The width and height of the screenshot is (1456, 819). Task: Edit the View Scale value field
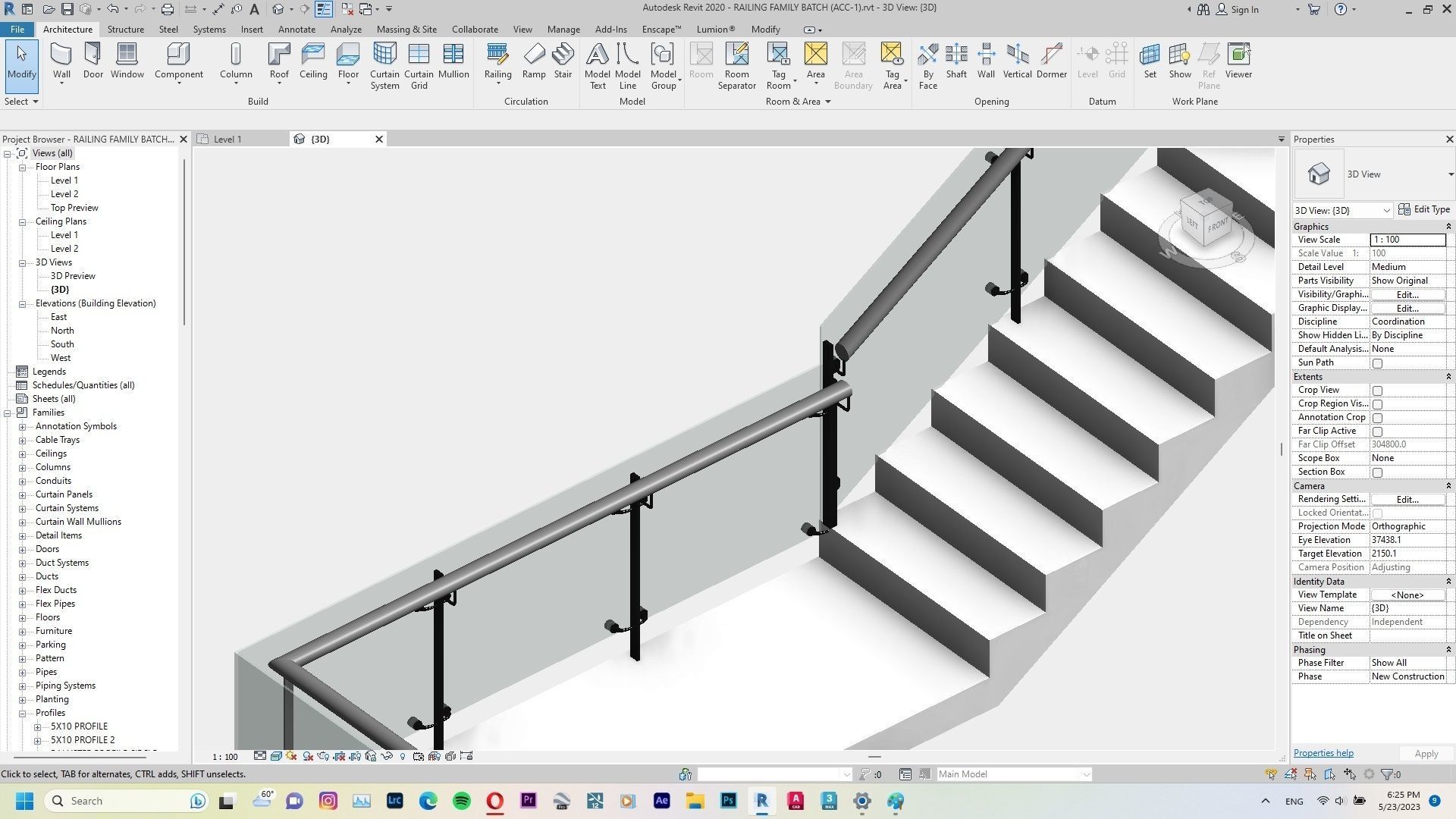pyautogui.click(x=1407, y=239)
